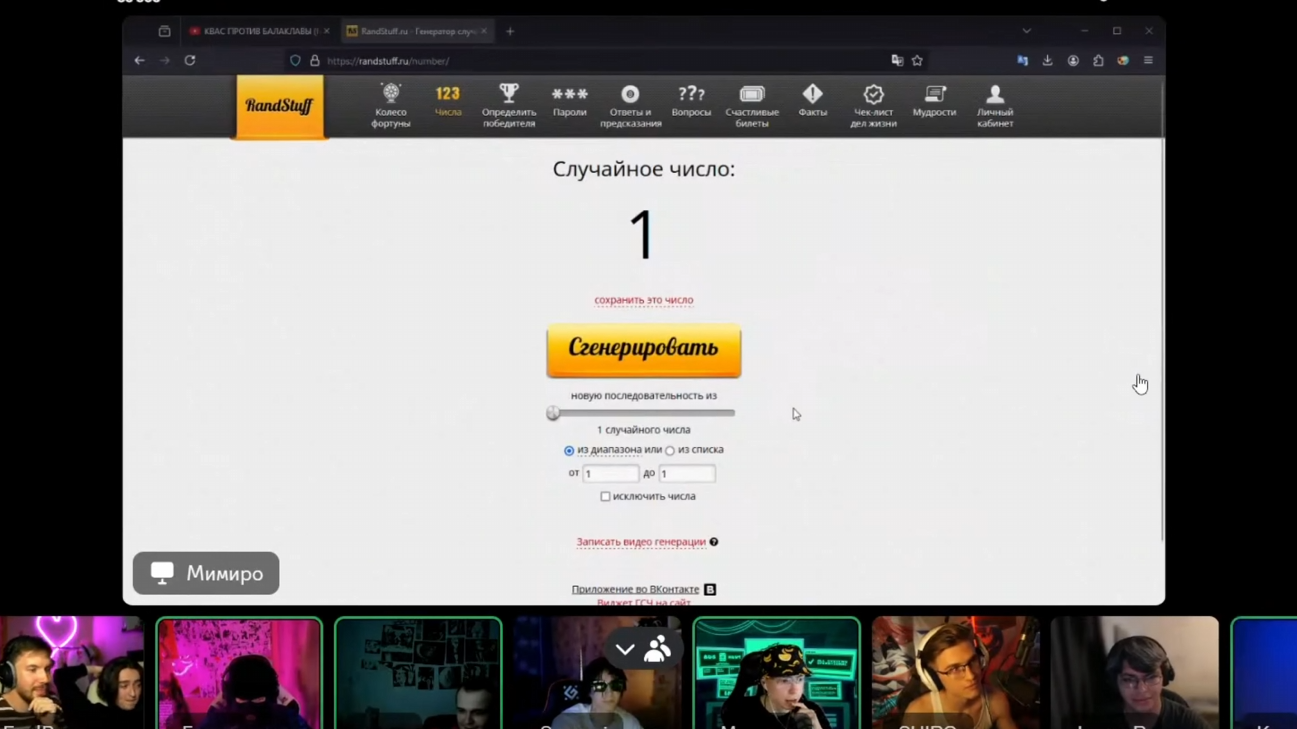Open Чек-лист дел жизни section

873,106
